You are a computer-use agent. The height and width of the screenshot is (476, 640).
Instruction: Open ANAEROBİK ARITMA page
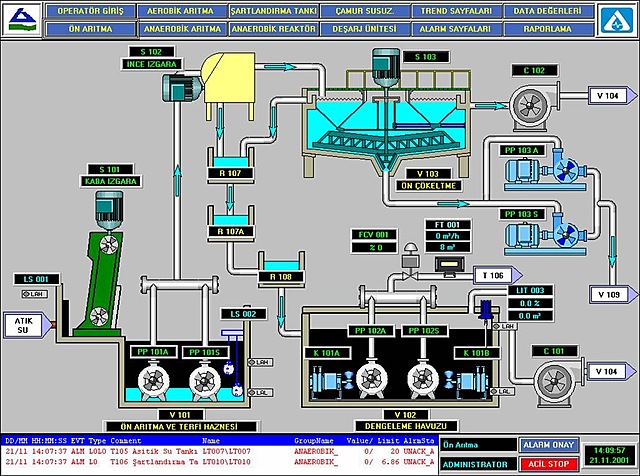click(181, 29)
